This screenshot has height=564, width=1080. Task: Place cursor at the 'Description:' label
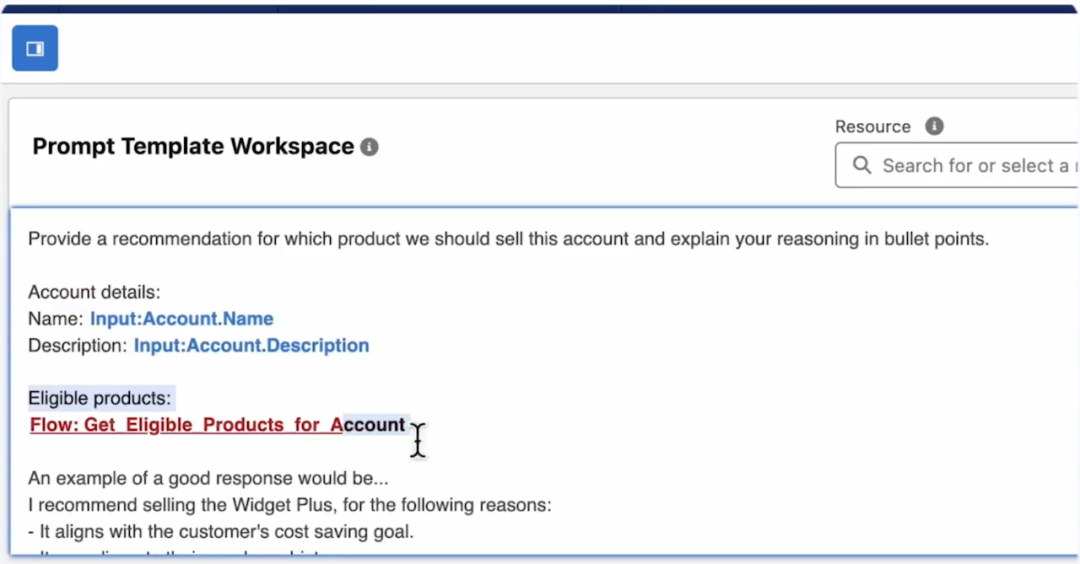[x=77, y=346]
